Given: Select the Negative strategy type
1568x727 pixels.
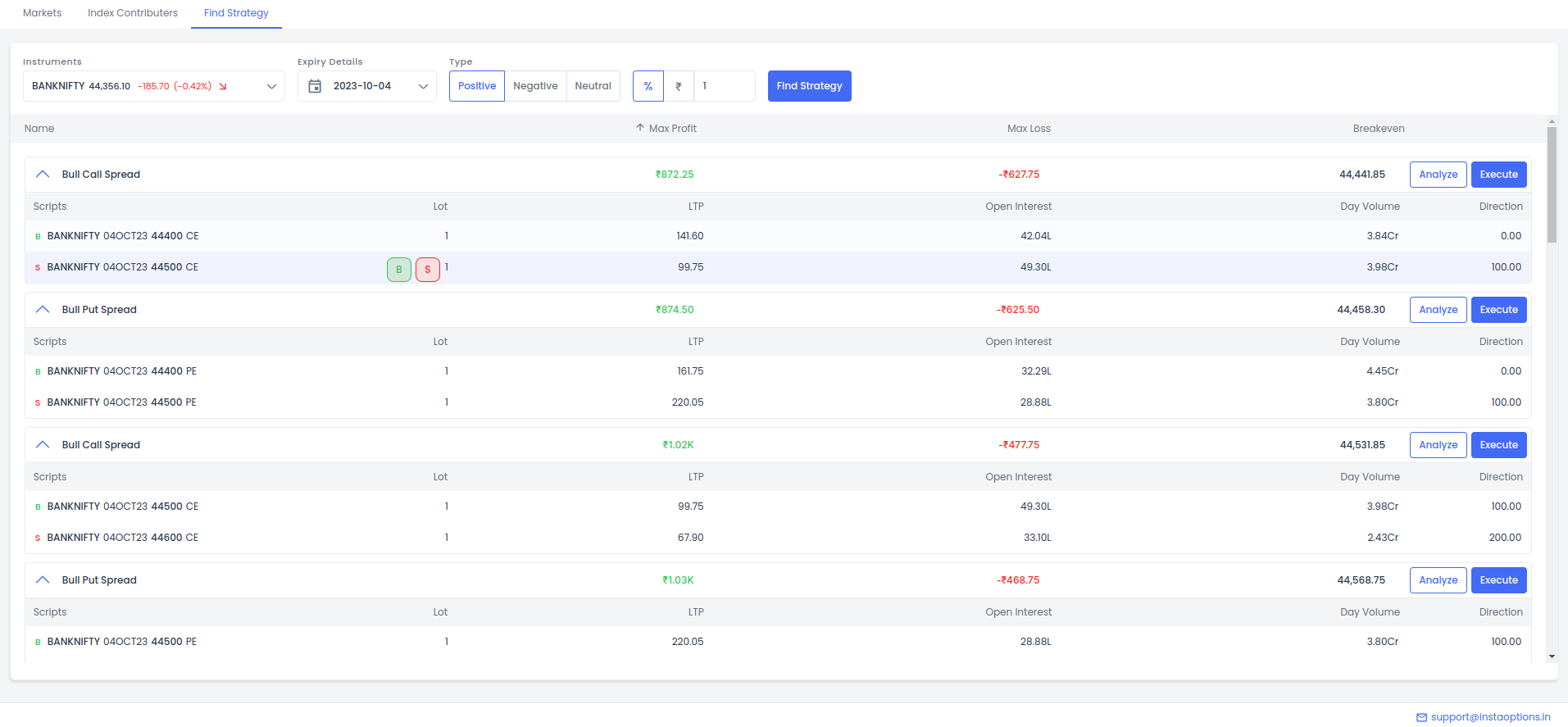Looking at the screenshot, I should [x=535, y=86].
